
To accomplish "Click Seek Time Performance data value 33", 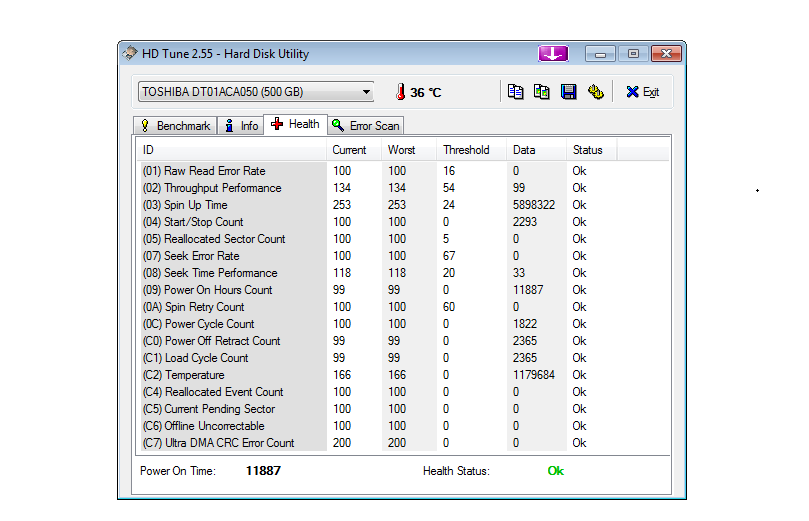I will pos(519,273).
